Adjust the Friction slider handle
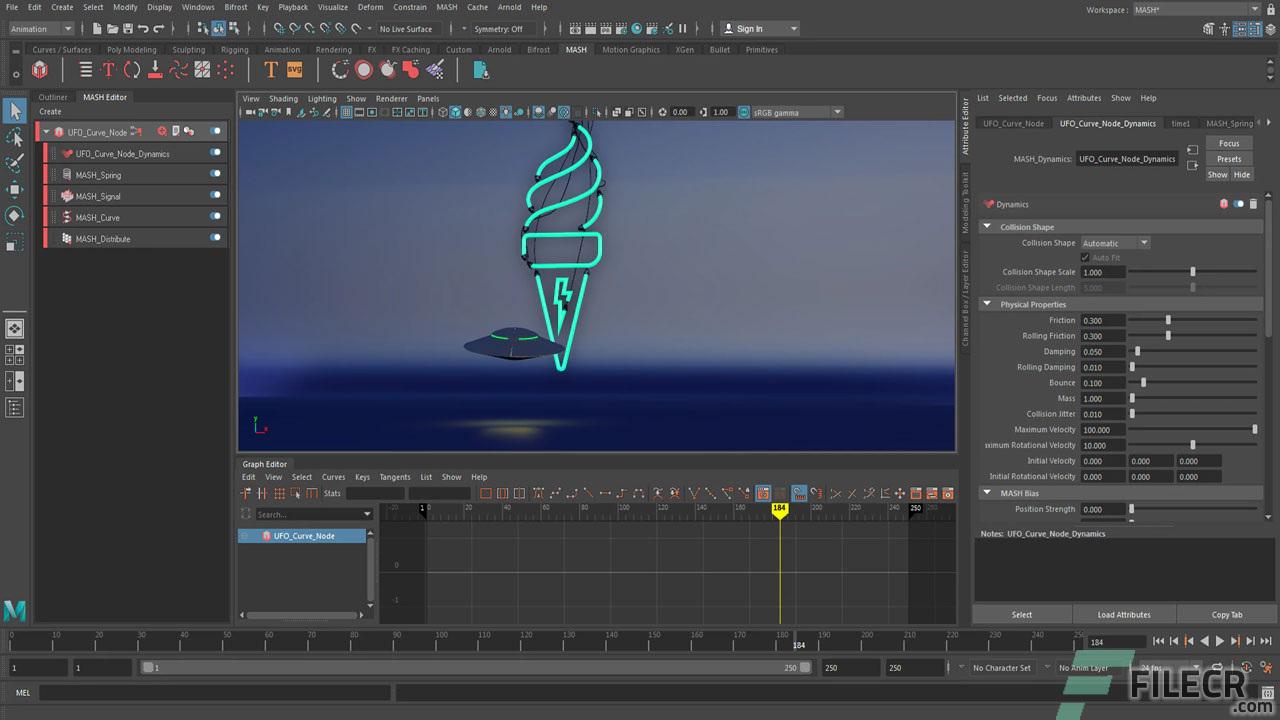Image resolution: width=1280 pixels, height=720 pixels. pyautogui.click(x=1168, y=320)
